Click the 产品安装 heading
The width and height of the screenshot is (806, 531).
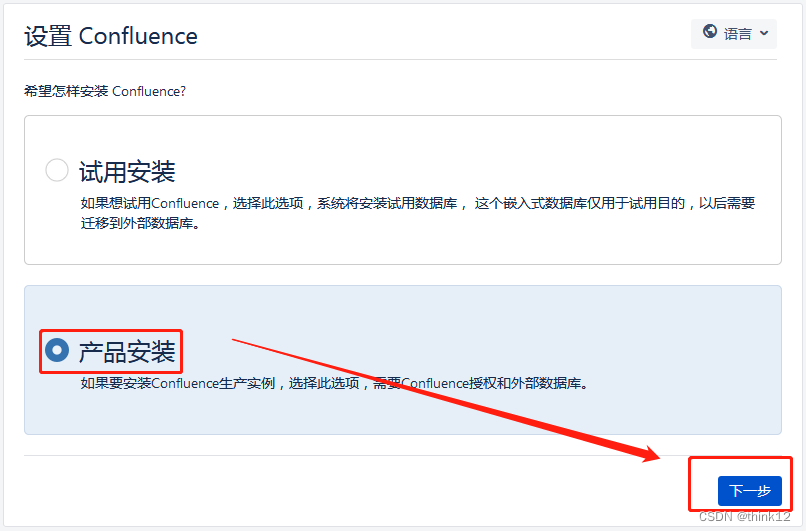pyautogui.click(x=127, y=352)
